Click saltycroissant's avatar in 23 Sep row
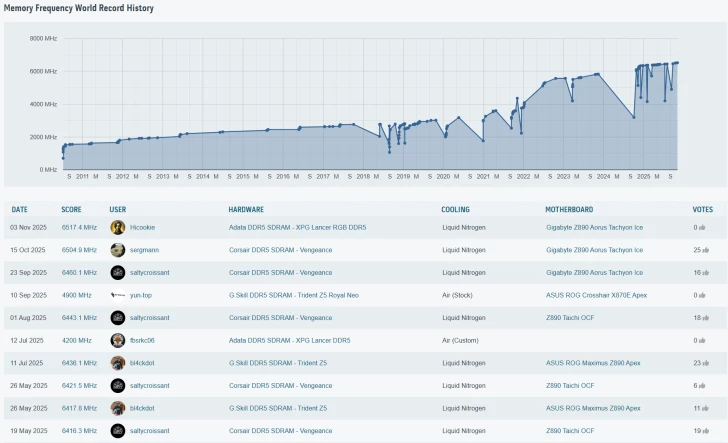This screenshot has height=443, width=728. tap(118, 272)
